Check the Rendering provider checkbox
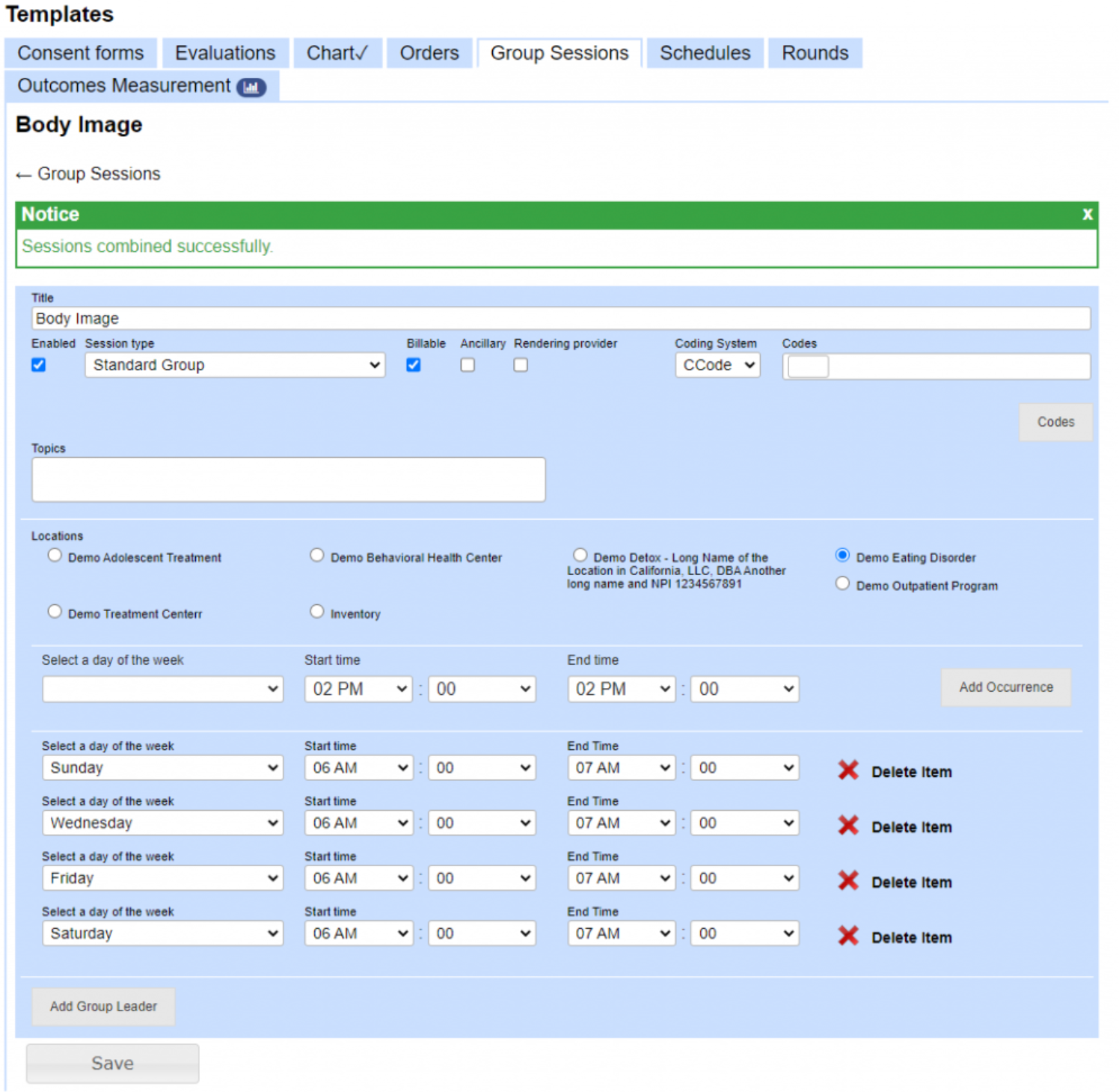The width and height of the screenshot is (1119, 1092). tap(521, 365)
